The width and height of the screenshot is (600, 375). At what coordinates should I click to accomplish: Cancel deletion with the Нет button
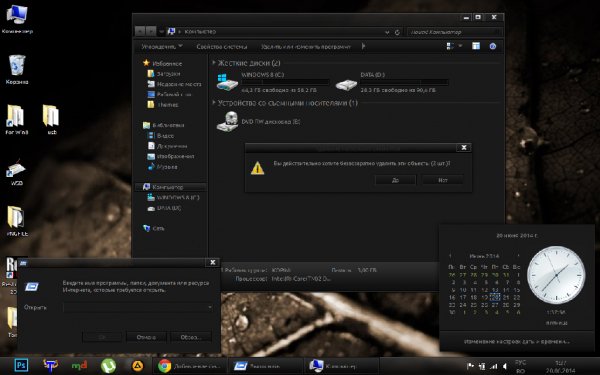(443, 179)
